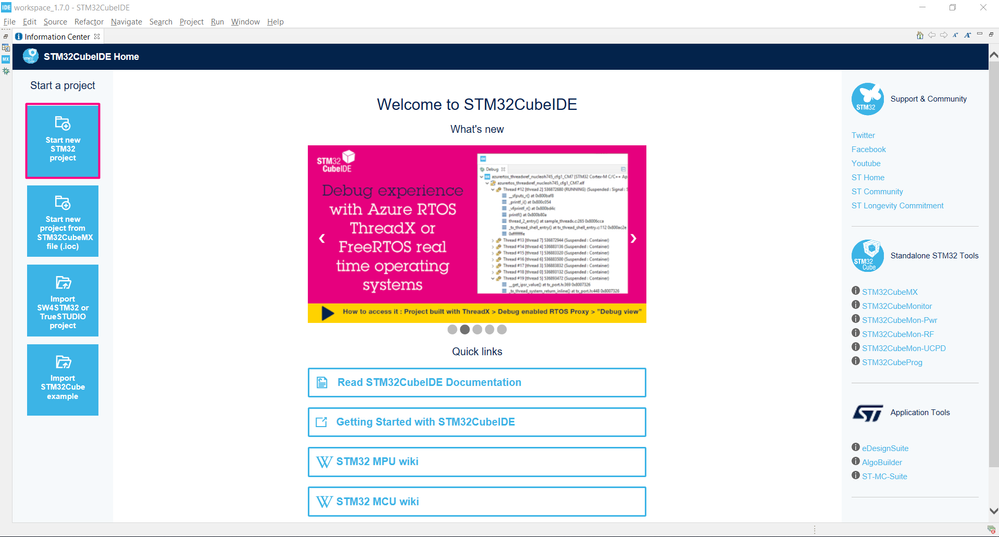Open the Window menu

[245, 22]
